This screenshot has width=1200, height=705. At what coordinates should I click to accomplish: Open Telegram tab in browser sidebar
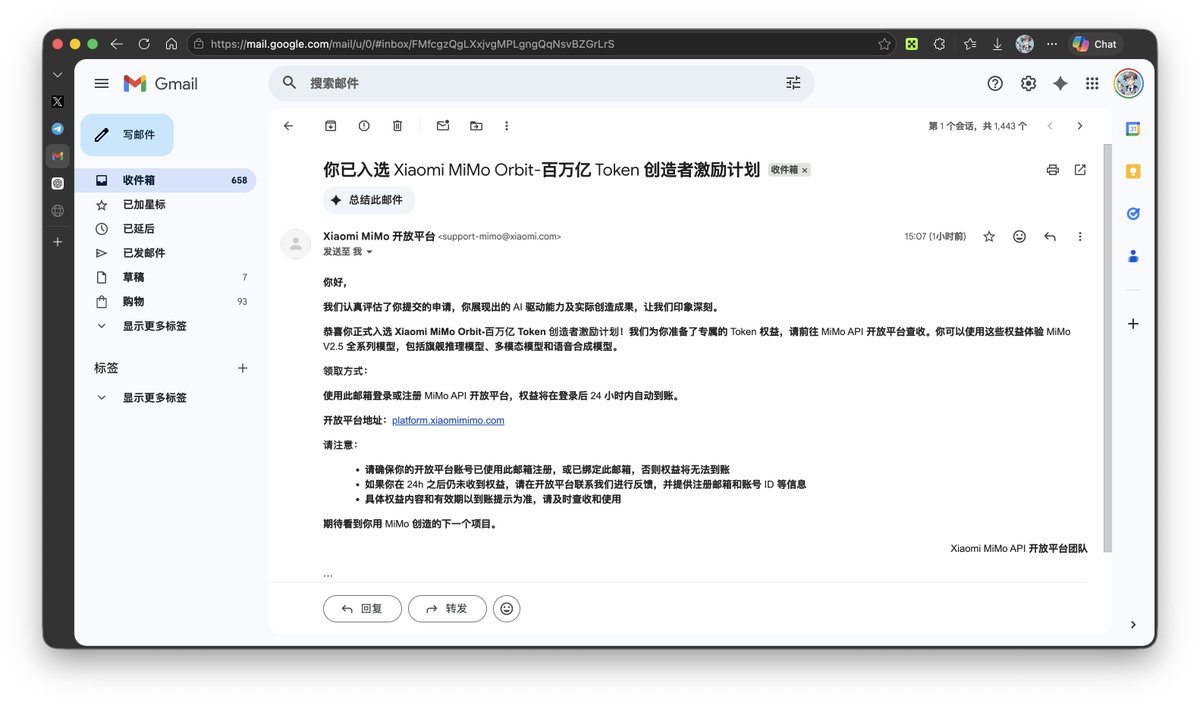58,129
